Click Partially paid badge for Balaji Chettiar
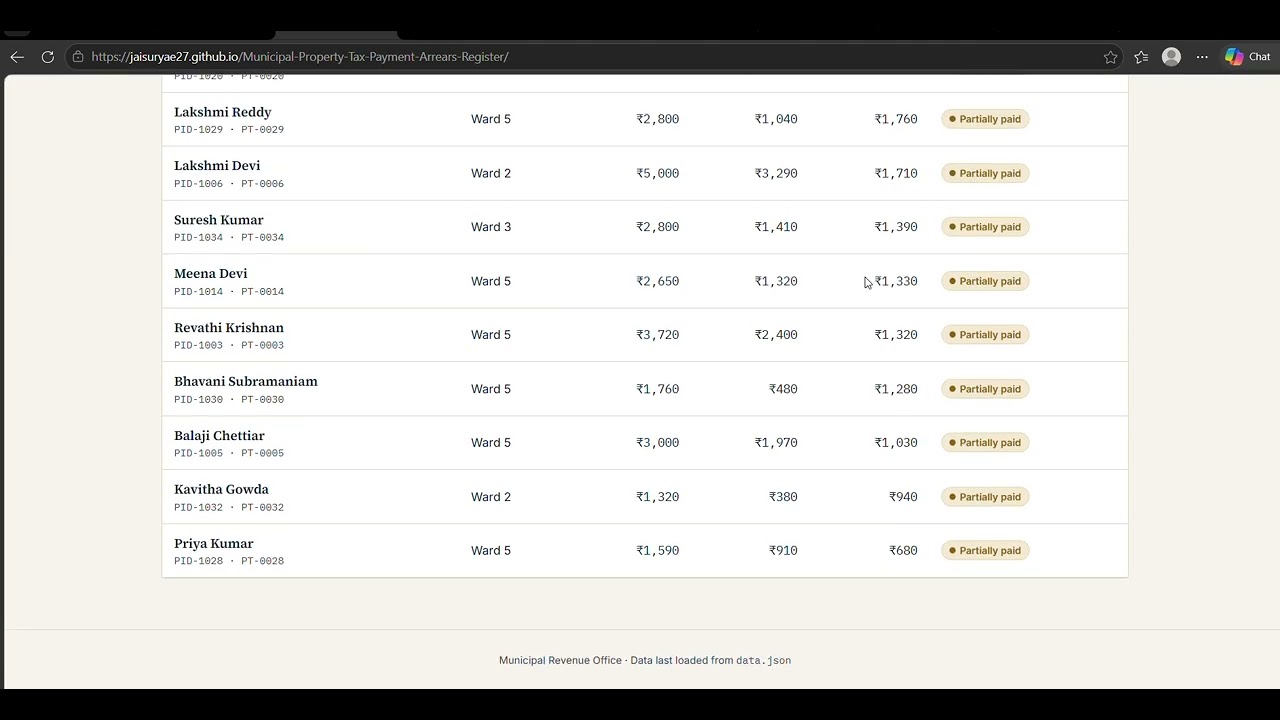This screenshot has width=1280, height=720. [985, 443]
